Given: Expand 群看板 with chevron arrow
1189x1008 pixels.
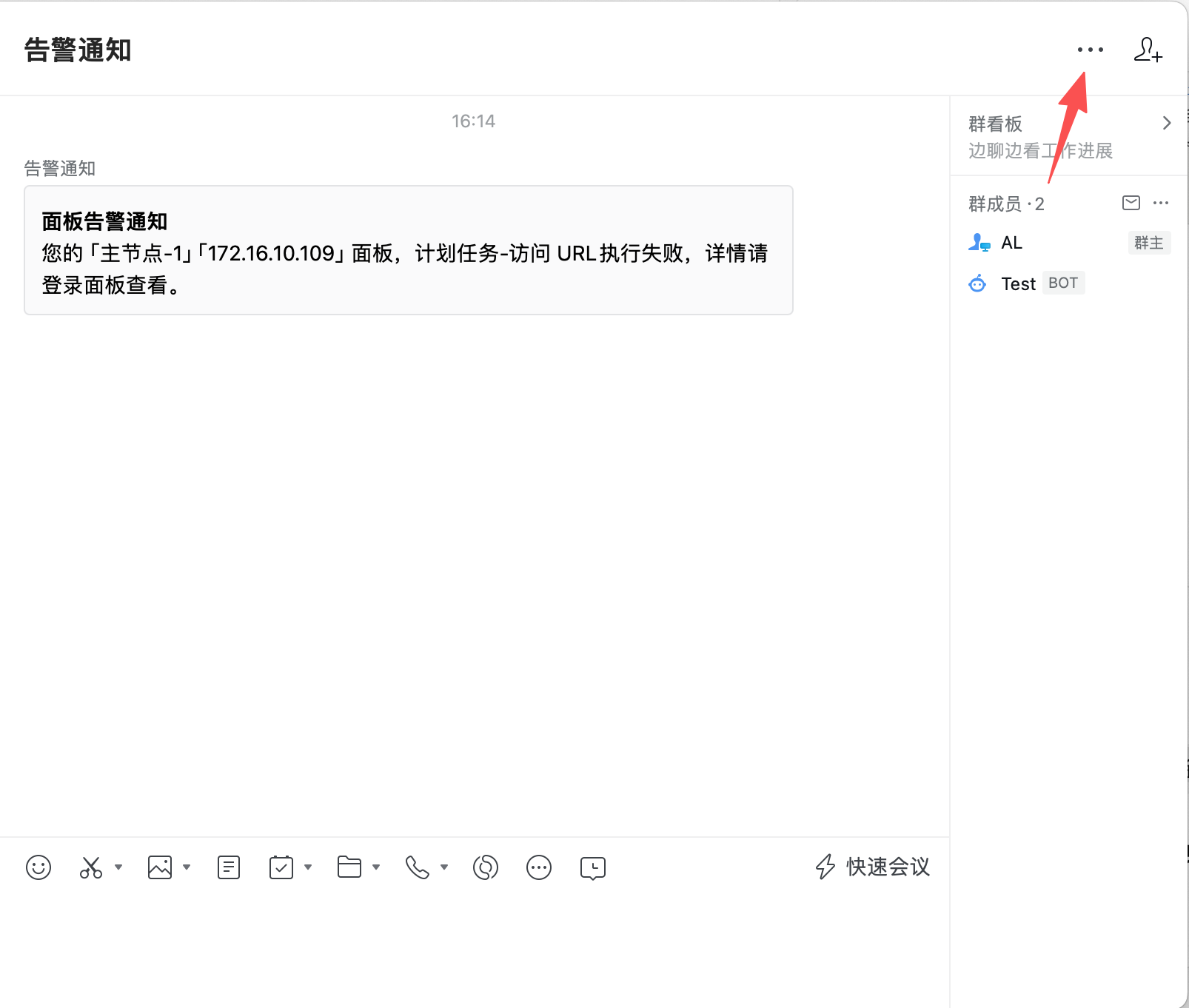Looking at the screenshot, I should coord(1167,123).
